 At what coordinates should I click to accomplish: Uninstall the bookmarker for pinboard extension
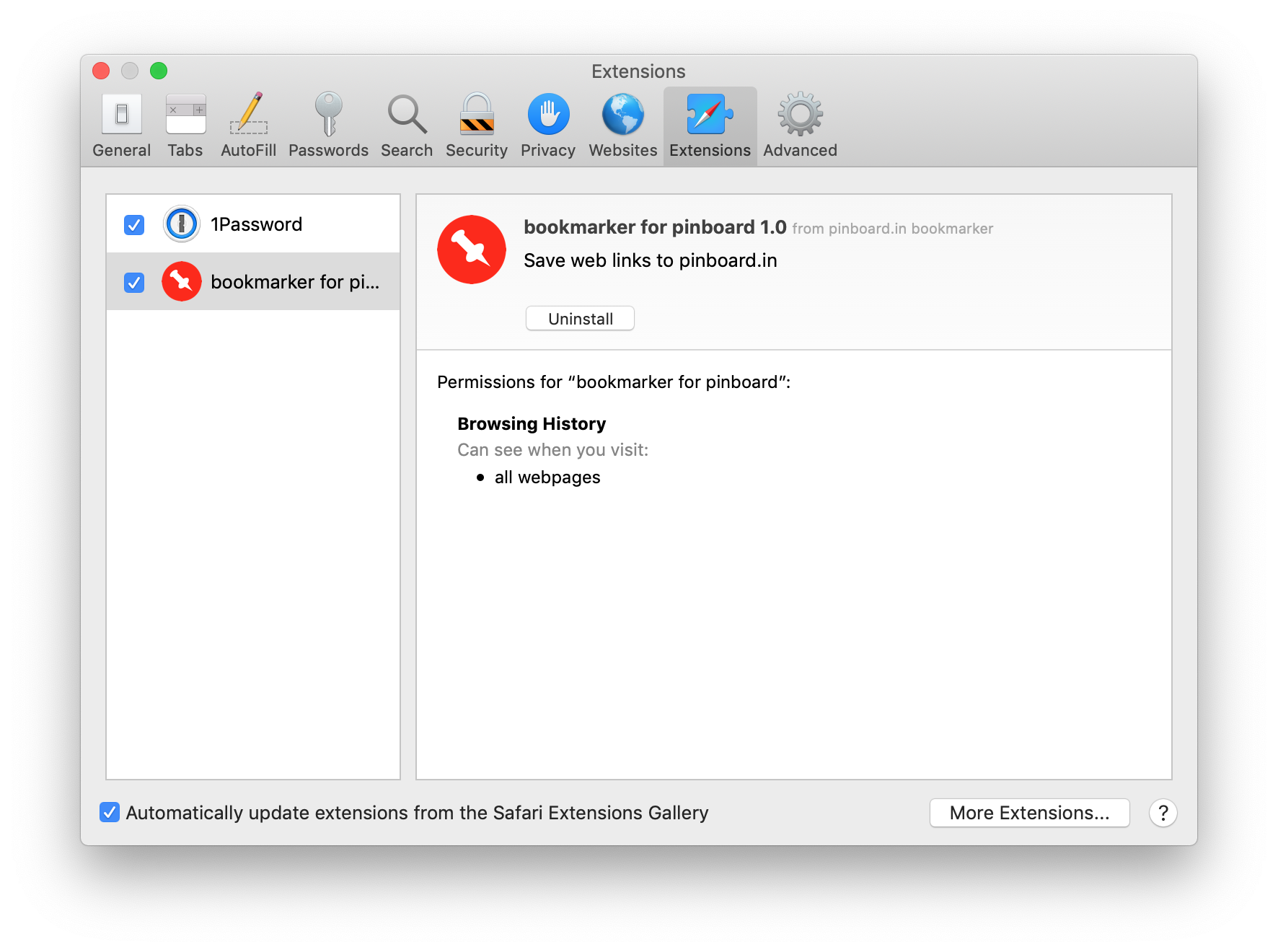(x=580, y=319)
